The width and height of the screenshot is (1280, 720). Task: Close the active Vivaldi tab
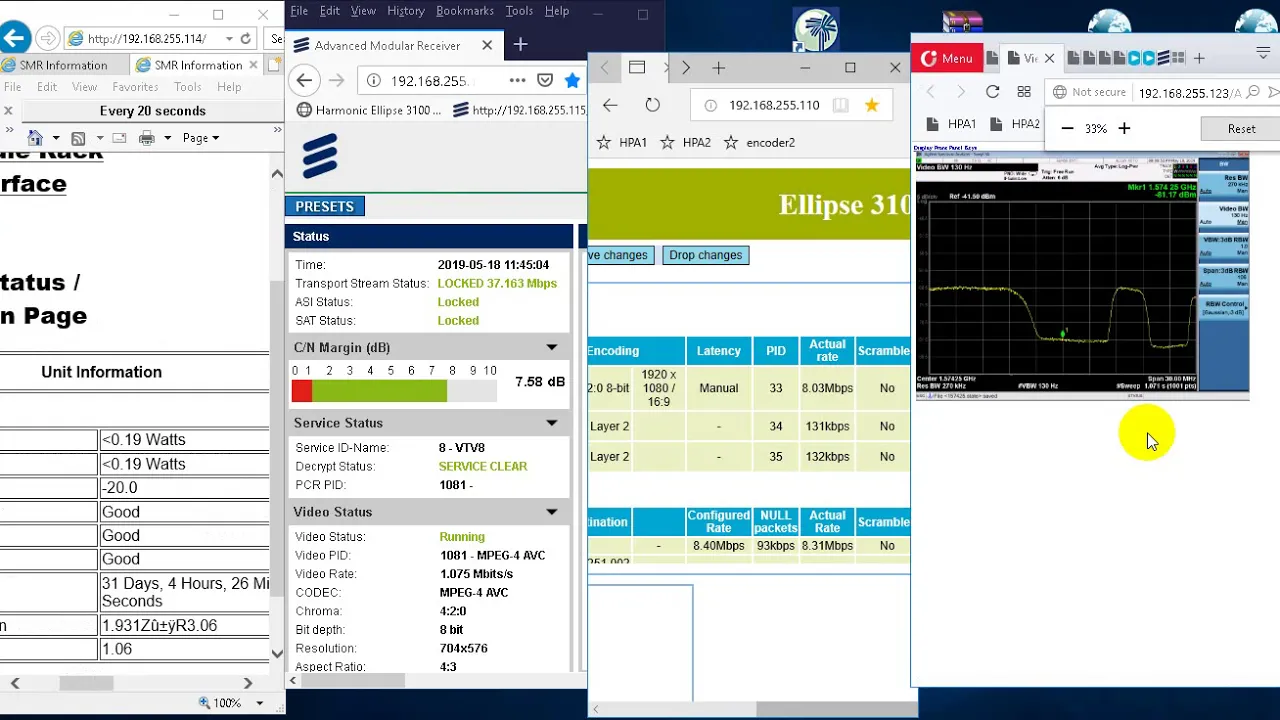pos(1049,59)
